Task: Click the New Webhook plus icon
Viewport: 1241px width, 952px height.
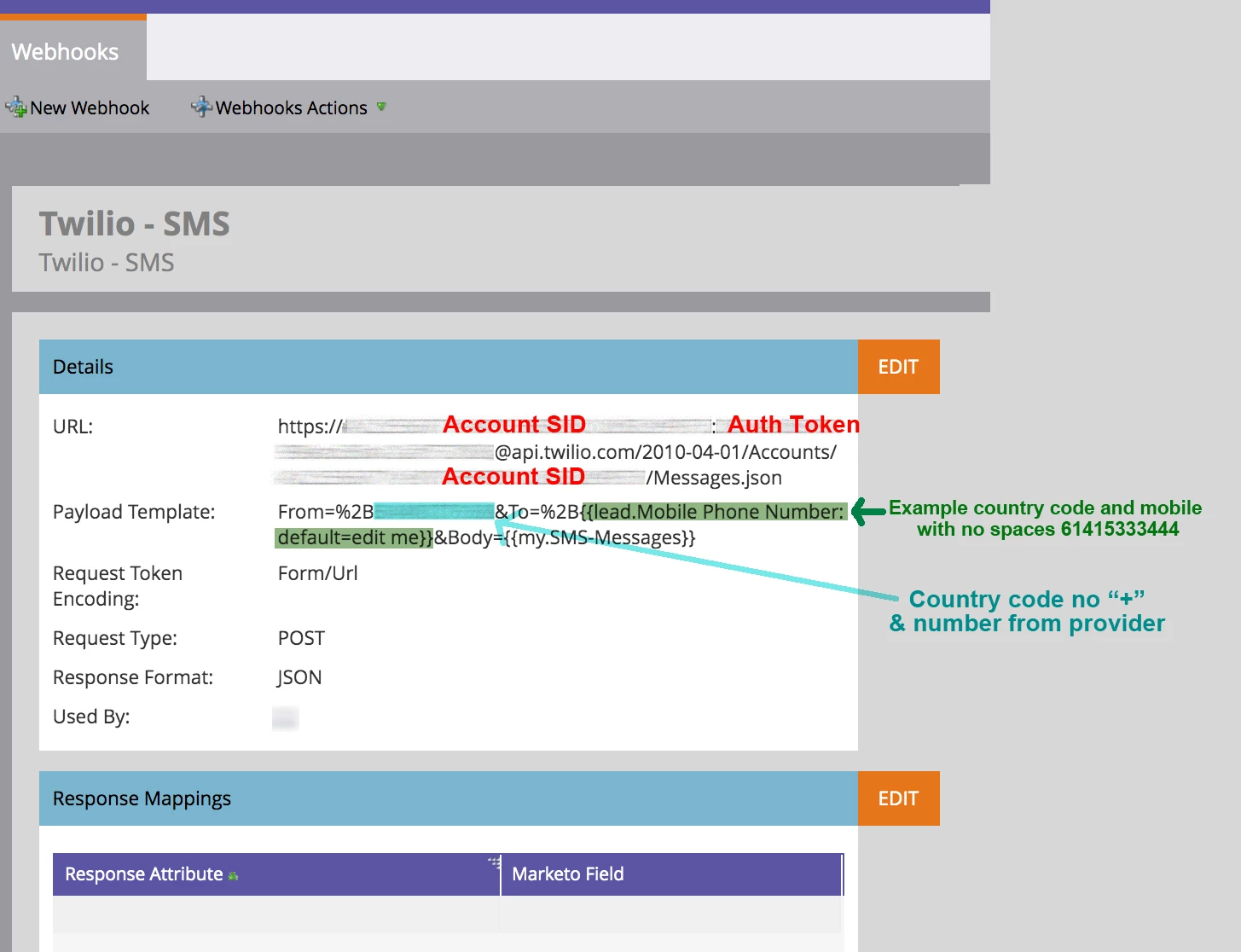Action: coord(15,107)
